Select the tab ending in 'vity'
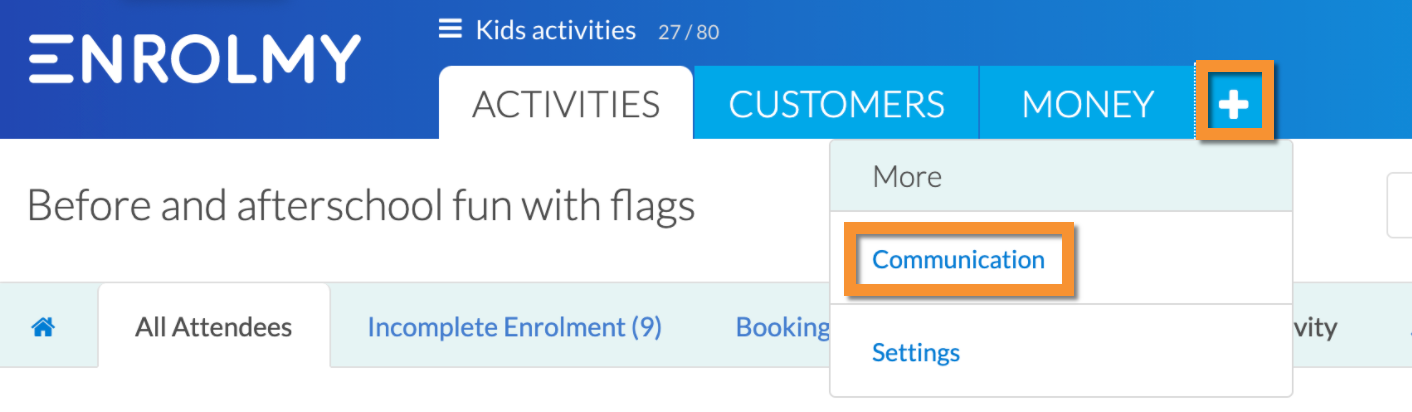Screen dimensions: 1412x412 coord(1315,326)
